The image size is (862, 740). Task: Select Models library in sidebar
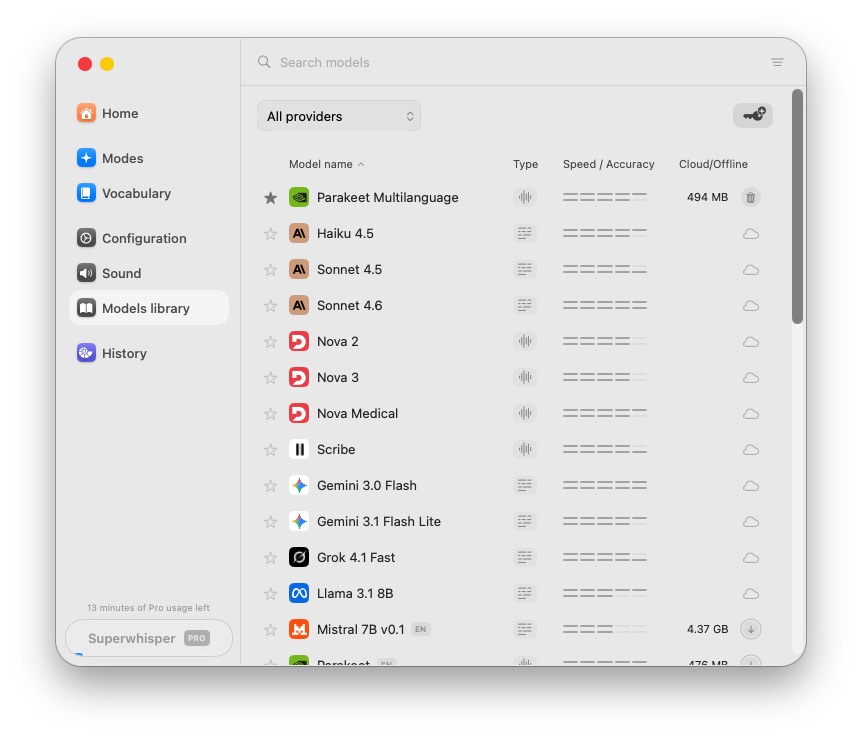149,308
